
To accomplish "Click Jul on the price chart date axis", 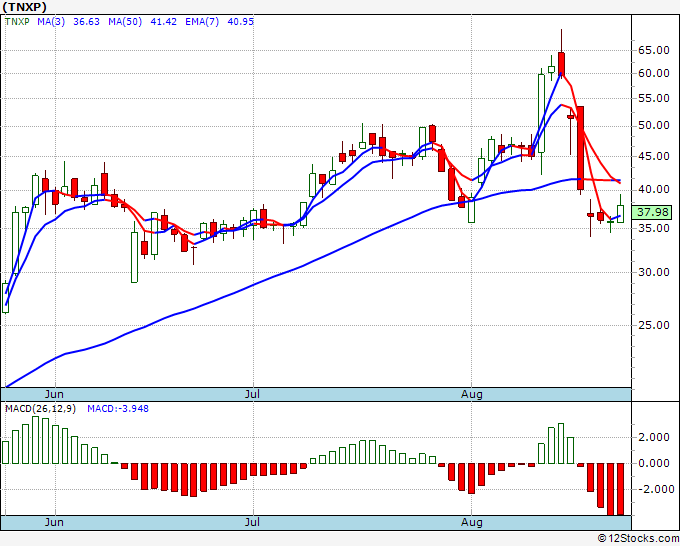I will tap(252, 395).
